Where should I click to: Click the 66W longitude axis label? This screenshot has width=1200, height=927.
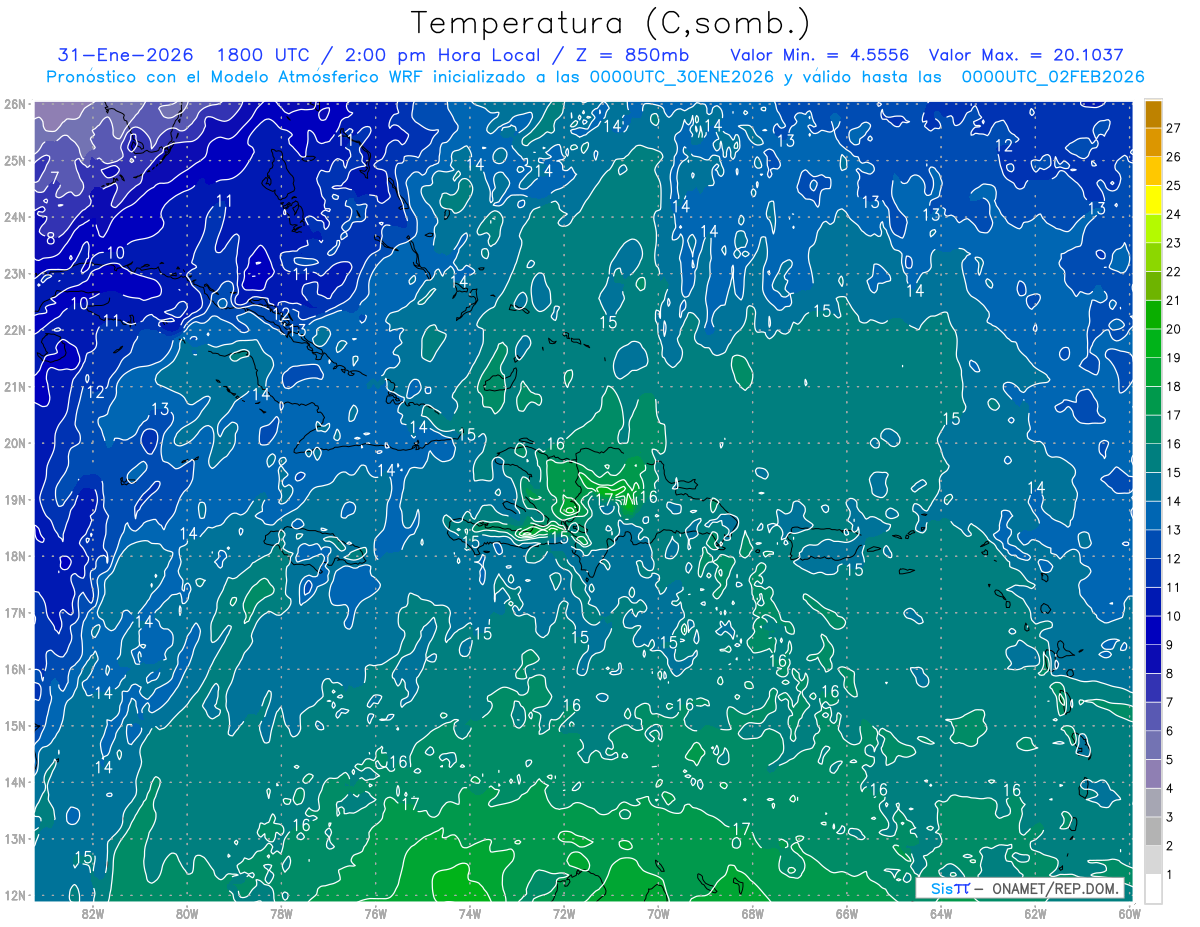tap(847, 912)
